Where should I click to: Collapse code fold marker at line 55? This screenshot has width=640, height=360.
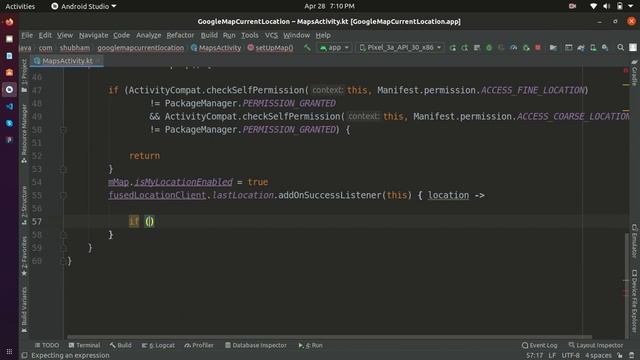[x=63, y=196]
